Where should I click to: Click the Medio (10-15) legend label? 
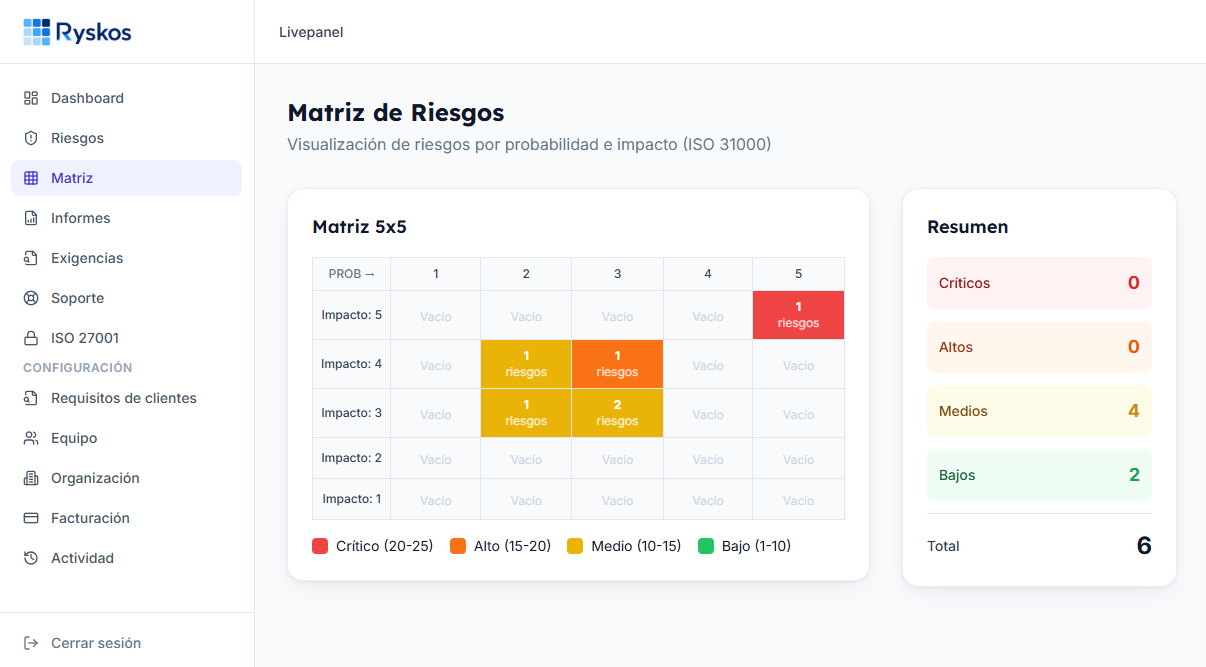coord(636,546)
